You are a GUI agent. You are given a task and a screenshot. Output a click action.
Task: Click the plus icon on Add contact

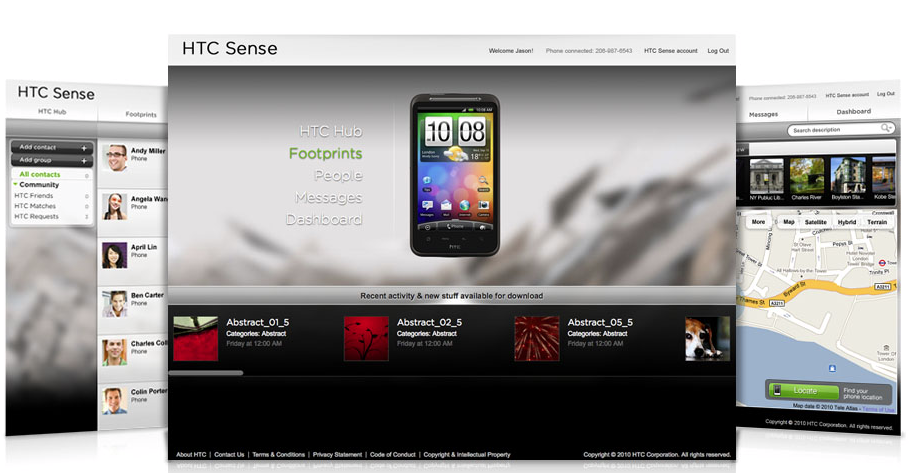click(84, 149)
